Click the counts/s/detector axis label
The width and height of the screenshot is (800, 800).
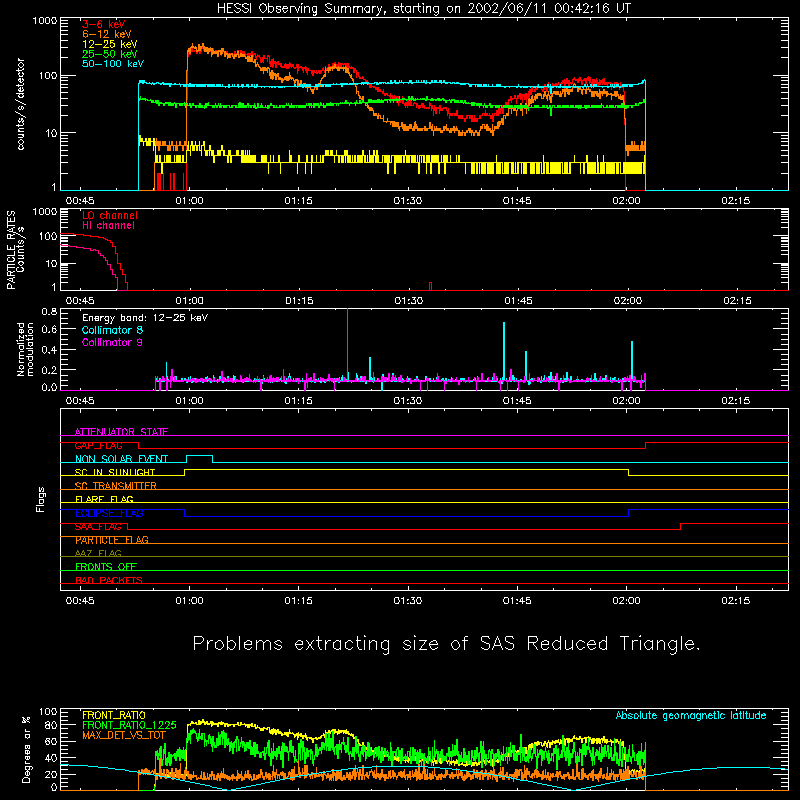point(20,104)
